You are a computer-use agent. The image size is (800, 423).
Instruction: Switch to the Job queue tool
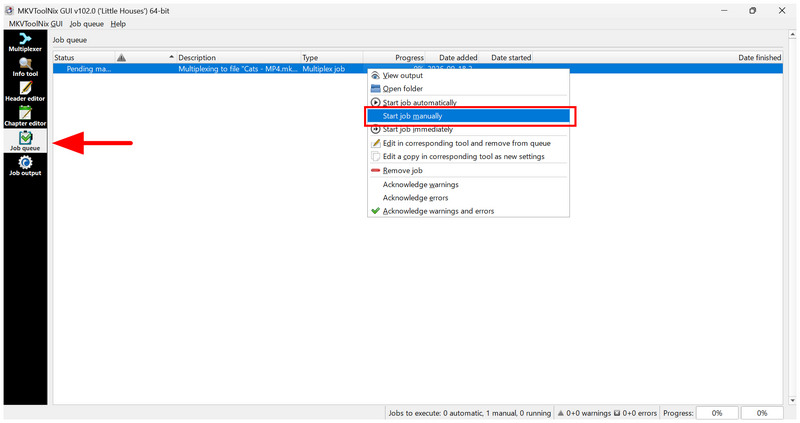(25, 141)
